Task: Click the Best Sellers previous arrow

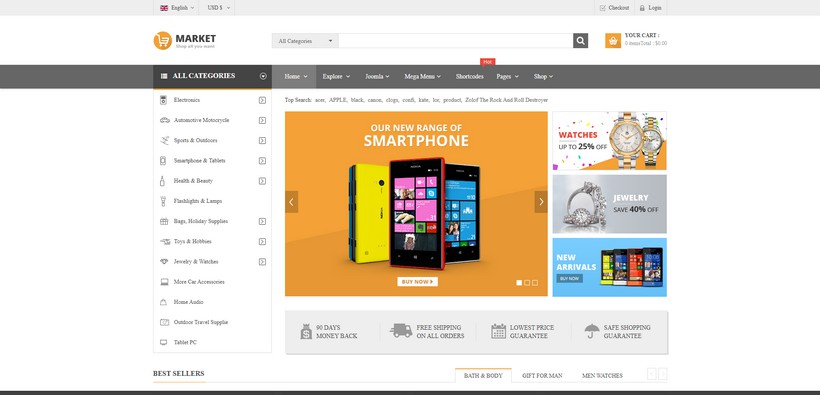Action: coord(652,374)
